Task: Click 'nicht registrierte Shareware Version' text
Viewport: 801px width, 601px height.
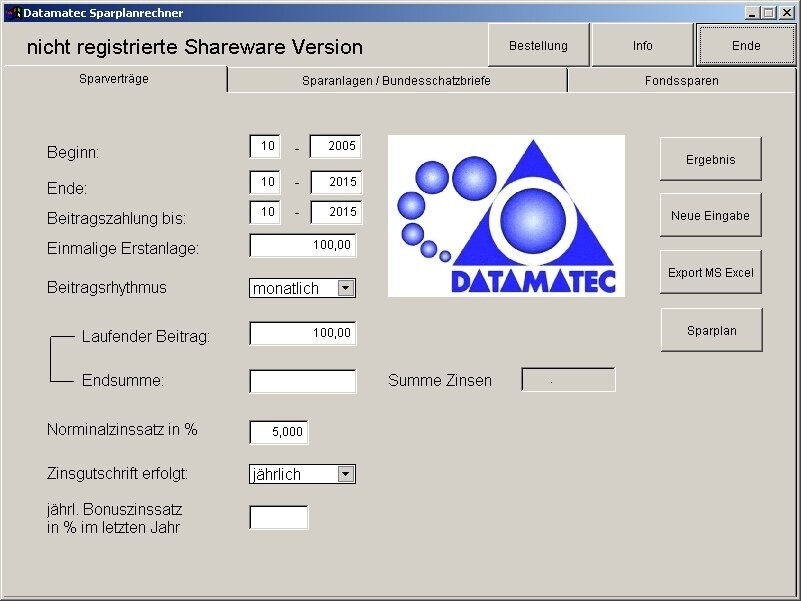Action: coord(195,47)
